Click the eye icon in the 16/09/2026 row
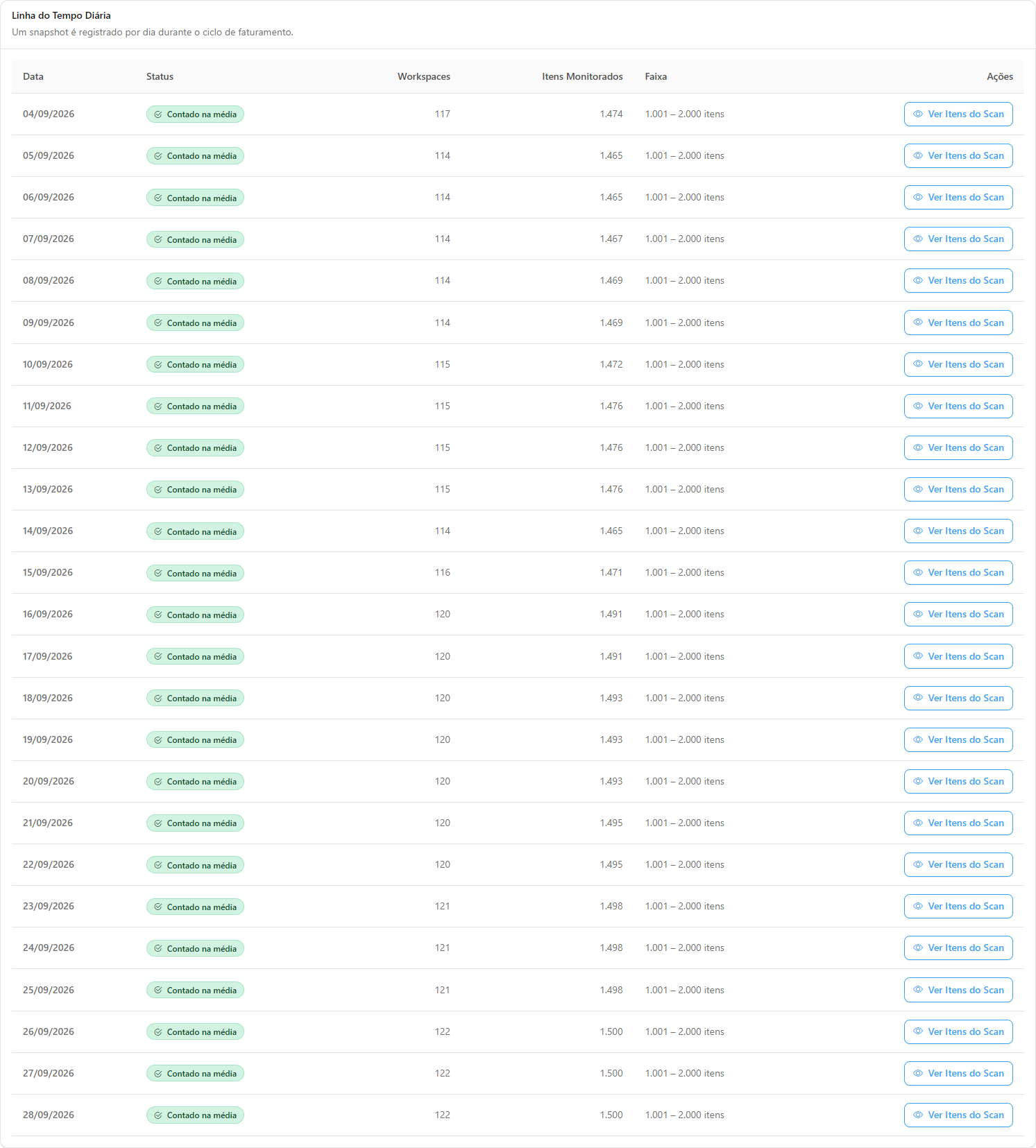The image size is (1036, 1148). (918, 614)
